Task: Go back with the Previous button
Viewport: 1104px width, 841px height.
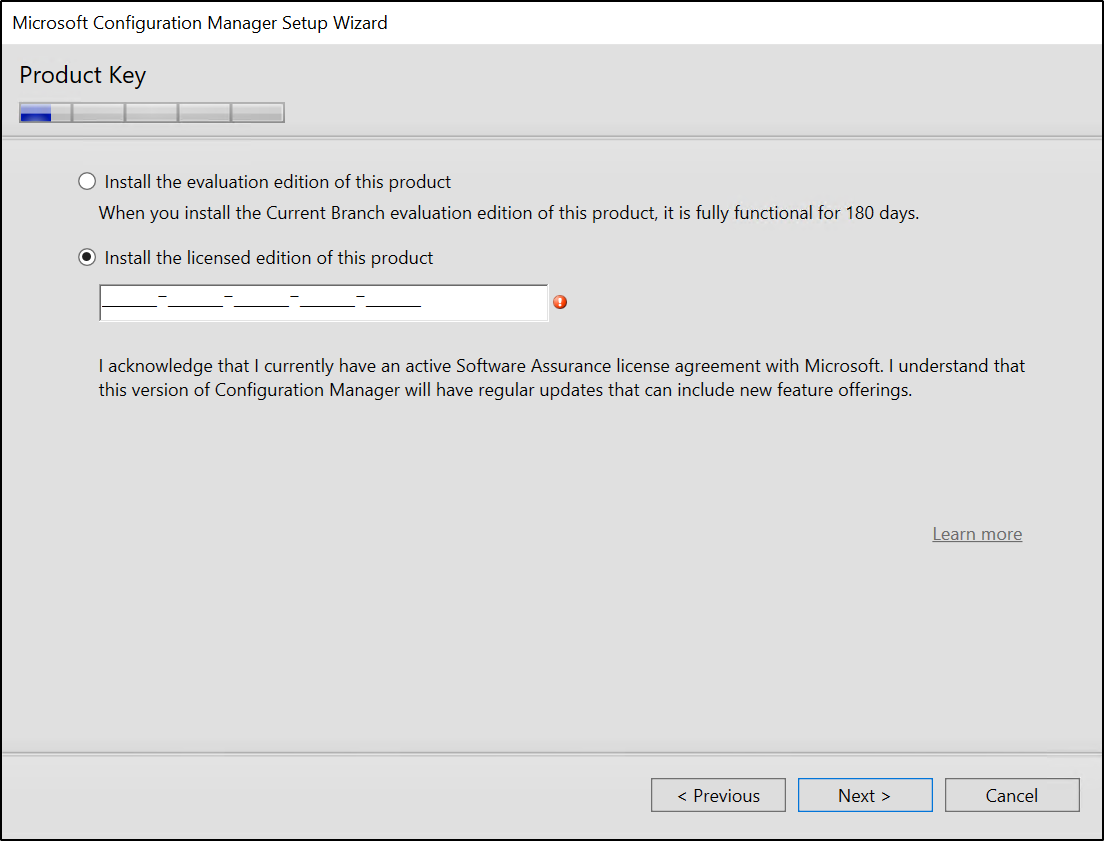Action: (718, 795)
